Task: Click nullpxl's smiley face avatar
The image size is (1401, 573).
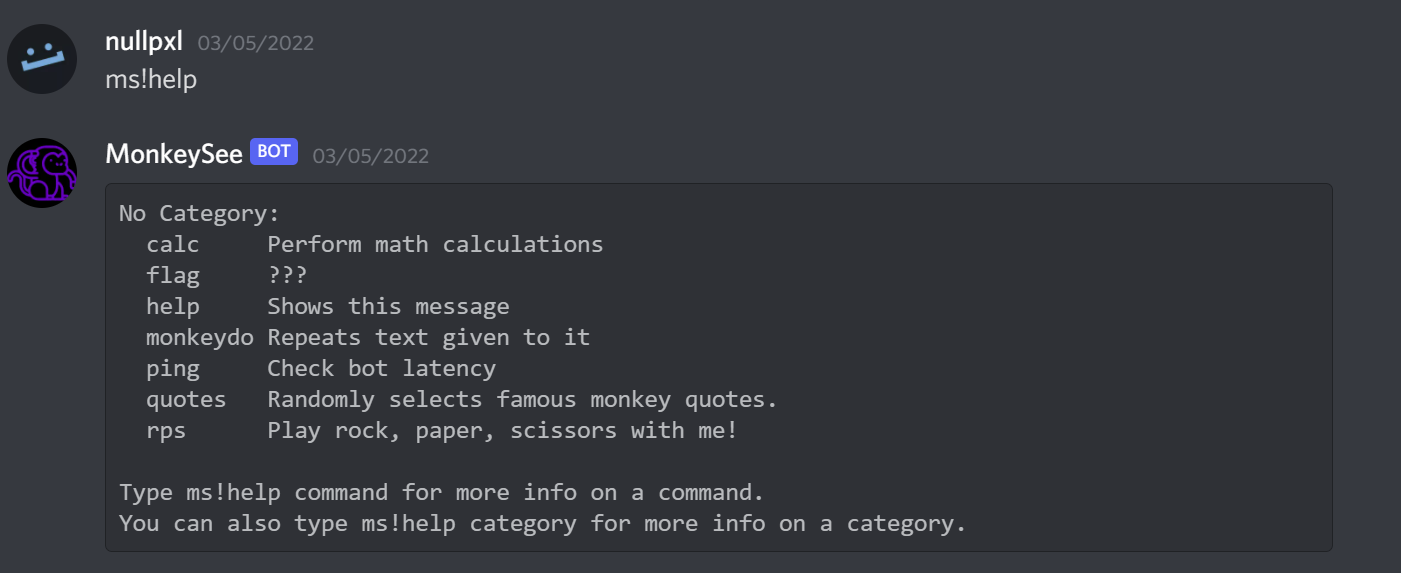Action: (x=42, y=59)
